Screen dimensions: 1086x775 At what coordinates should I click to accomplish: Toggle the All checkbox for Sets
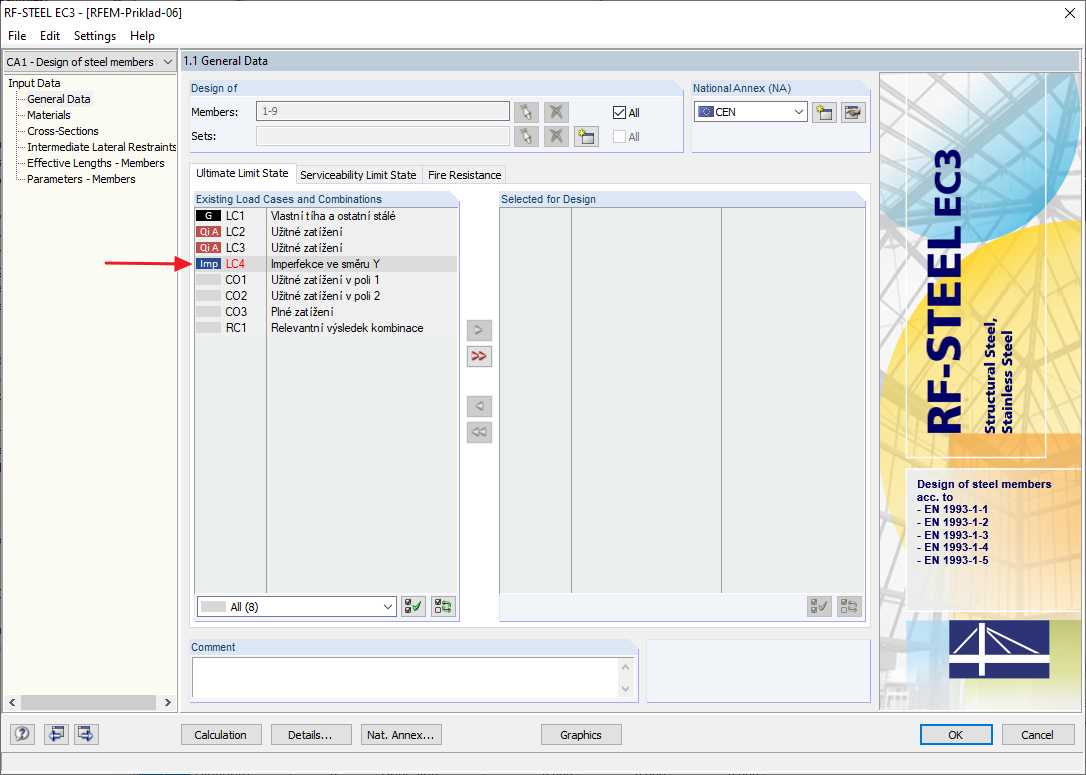(619, 137)
